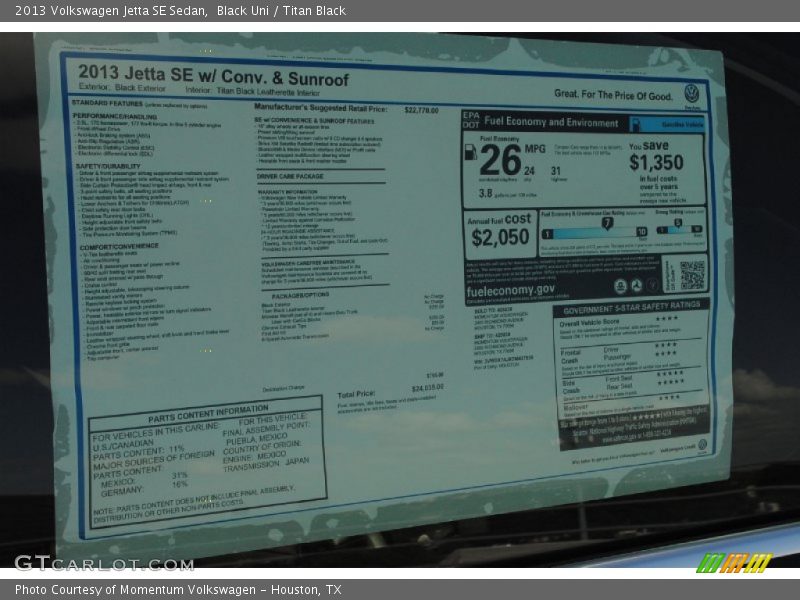Click the $24,035.00 total price value
Screen dimensions: 800x600
click(x=427, y=388)
